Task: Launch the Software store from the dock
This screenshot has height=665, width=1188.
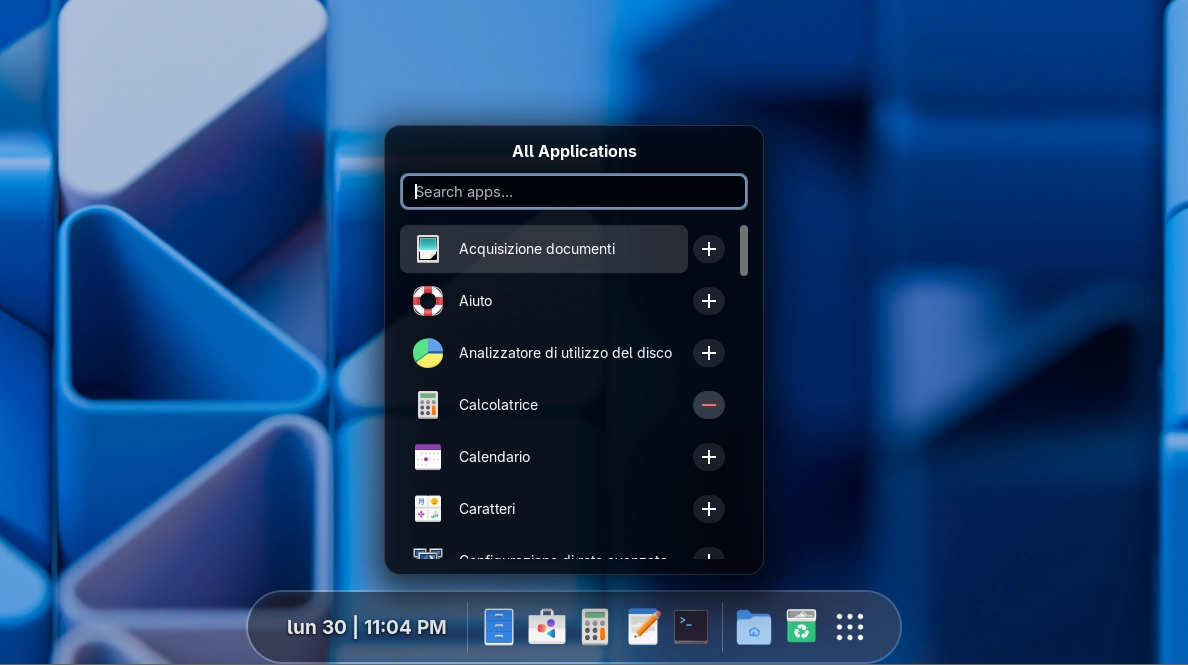Action: (547, 627)
